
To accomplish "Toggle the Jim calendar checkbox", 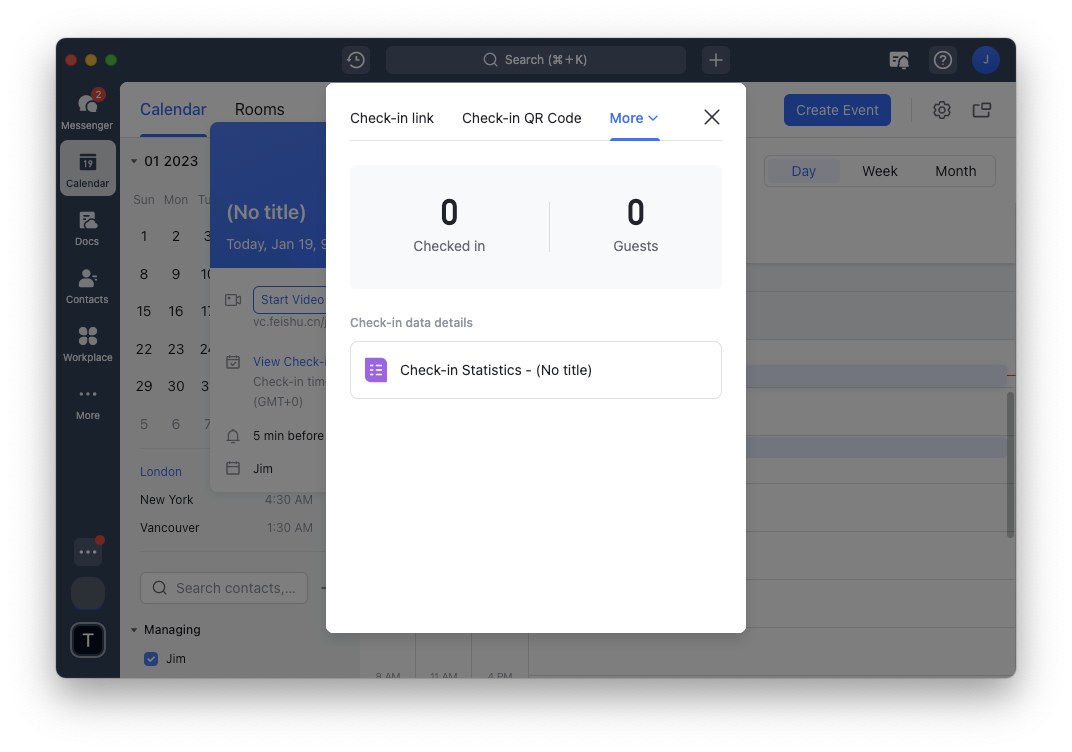I will coord(151,659).
